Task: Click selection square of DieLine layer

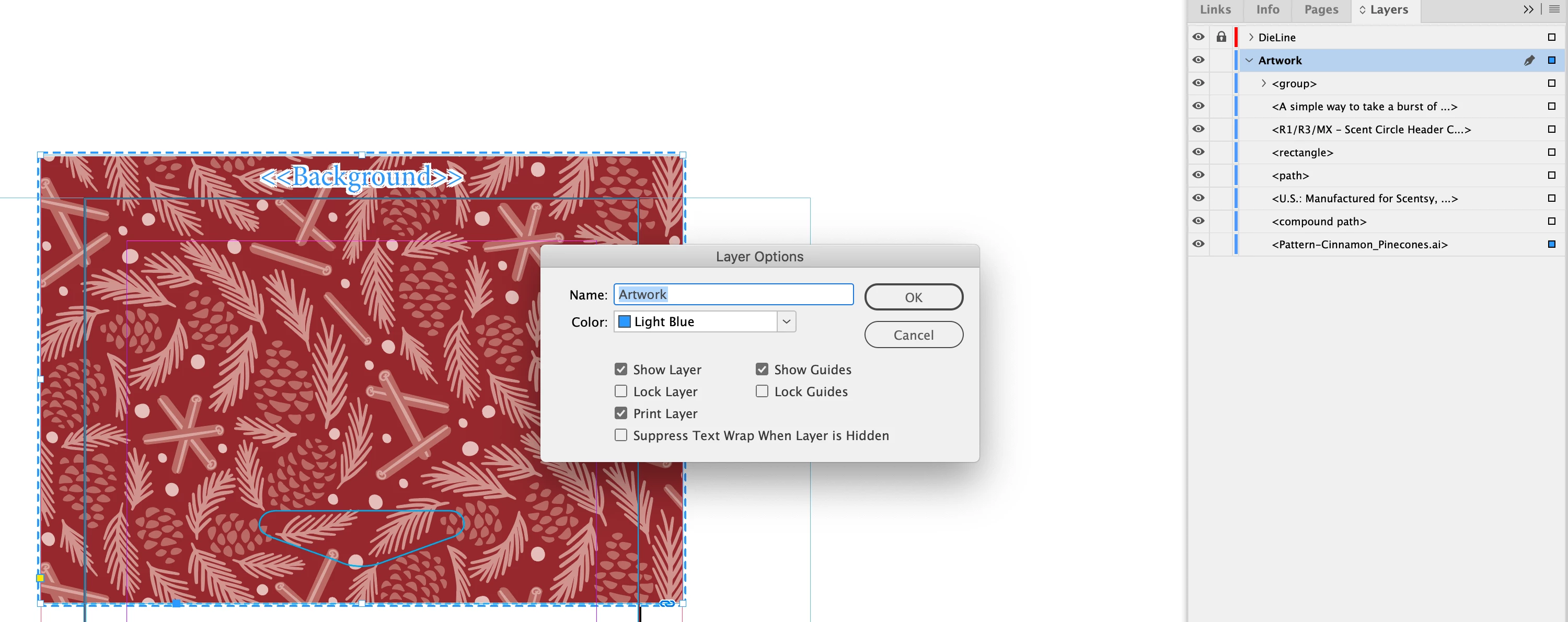Action: pos(1551,37)
